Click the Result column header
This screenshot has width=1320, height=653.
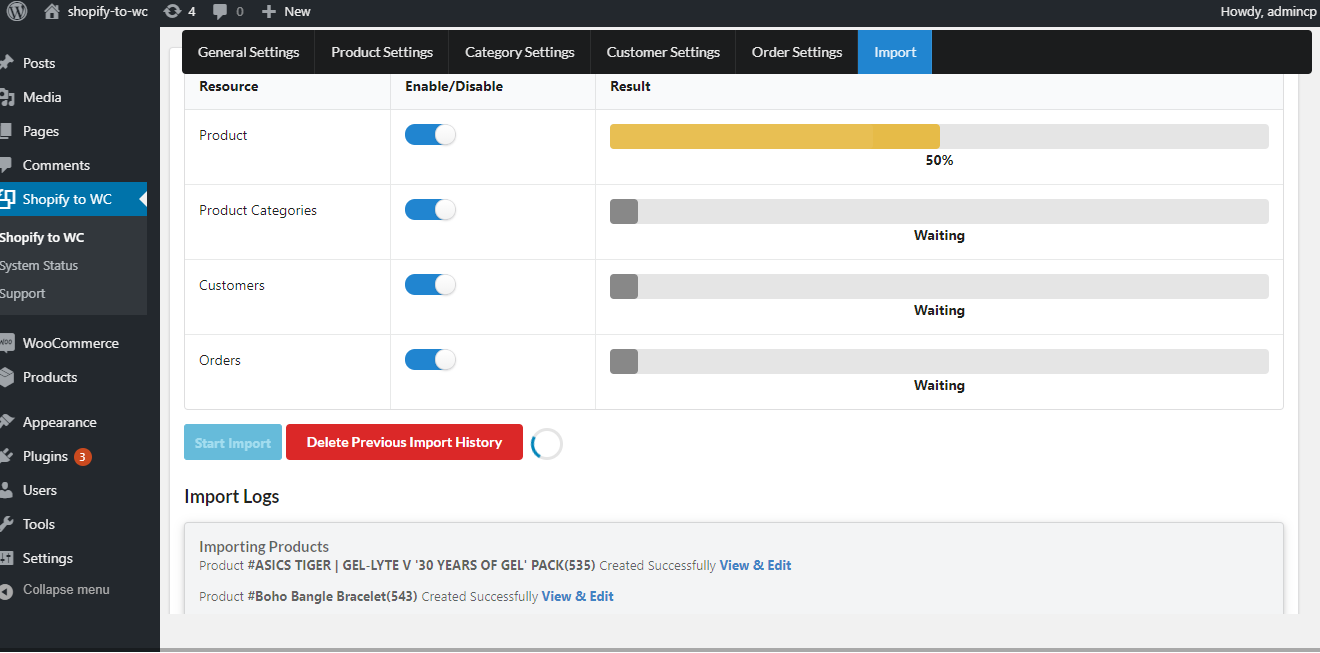point(631,87)
